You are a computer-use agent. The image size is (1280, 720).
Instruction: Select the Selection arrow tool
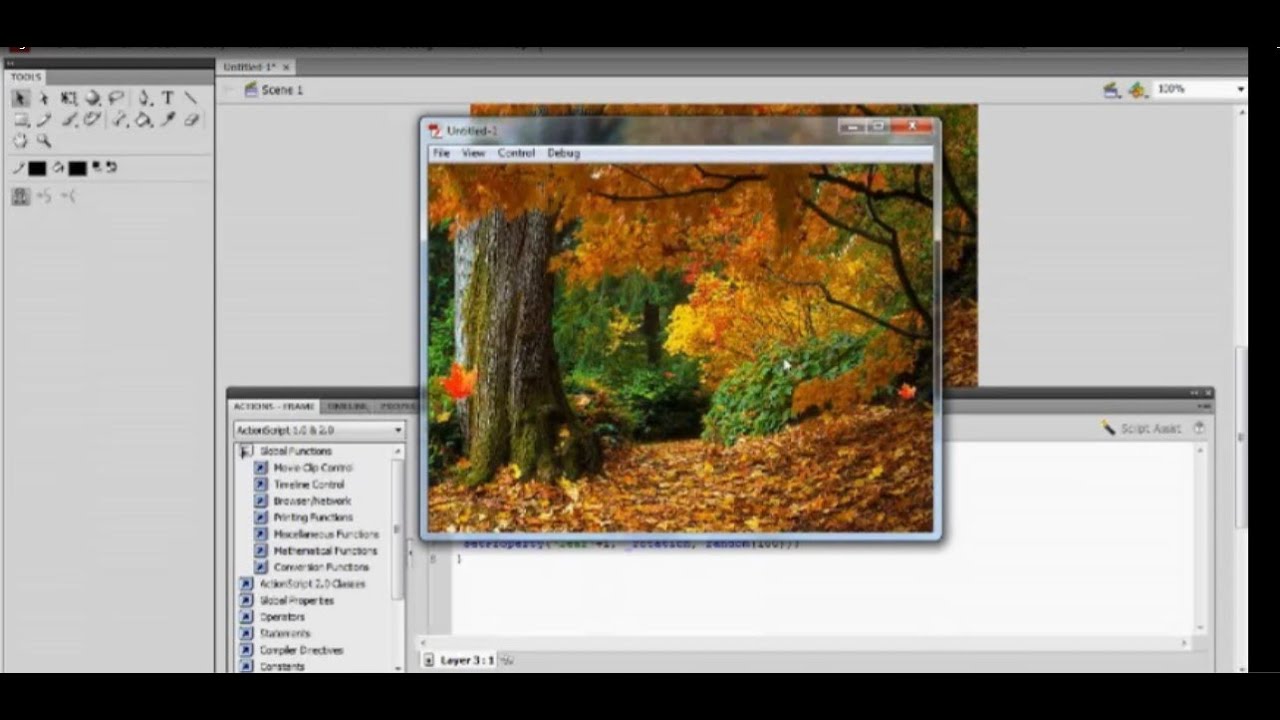tap(20, 98)
